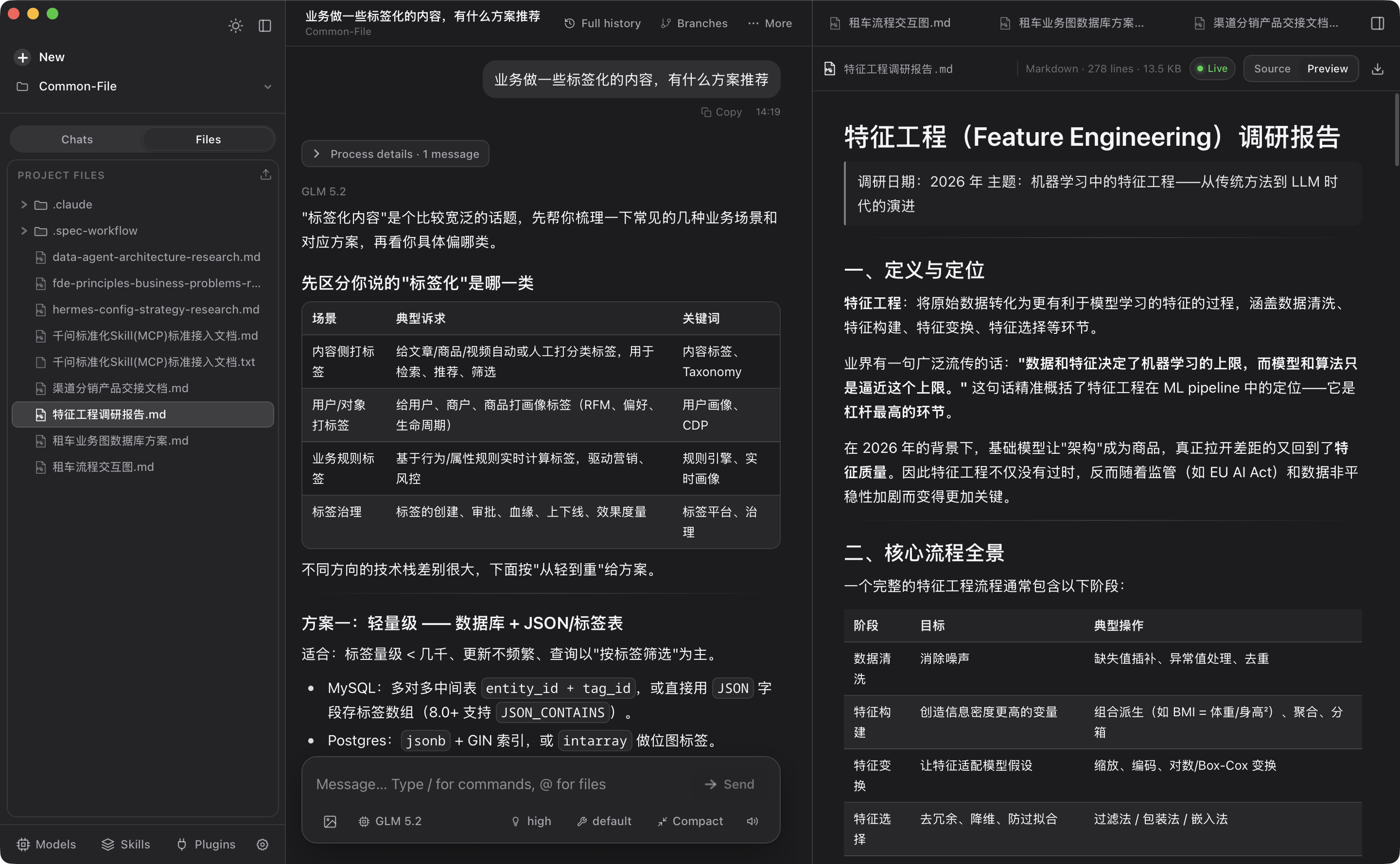Open 千问标准化Skill(MCP)标准接入文档.md file

143,336
